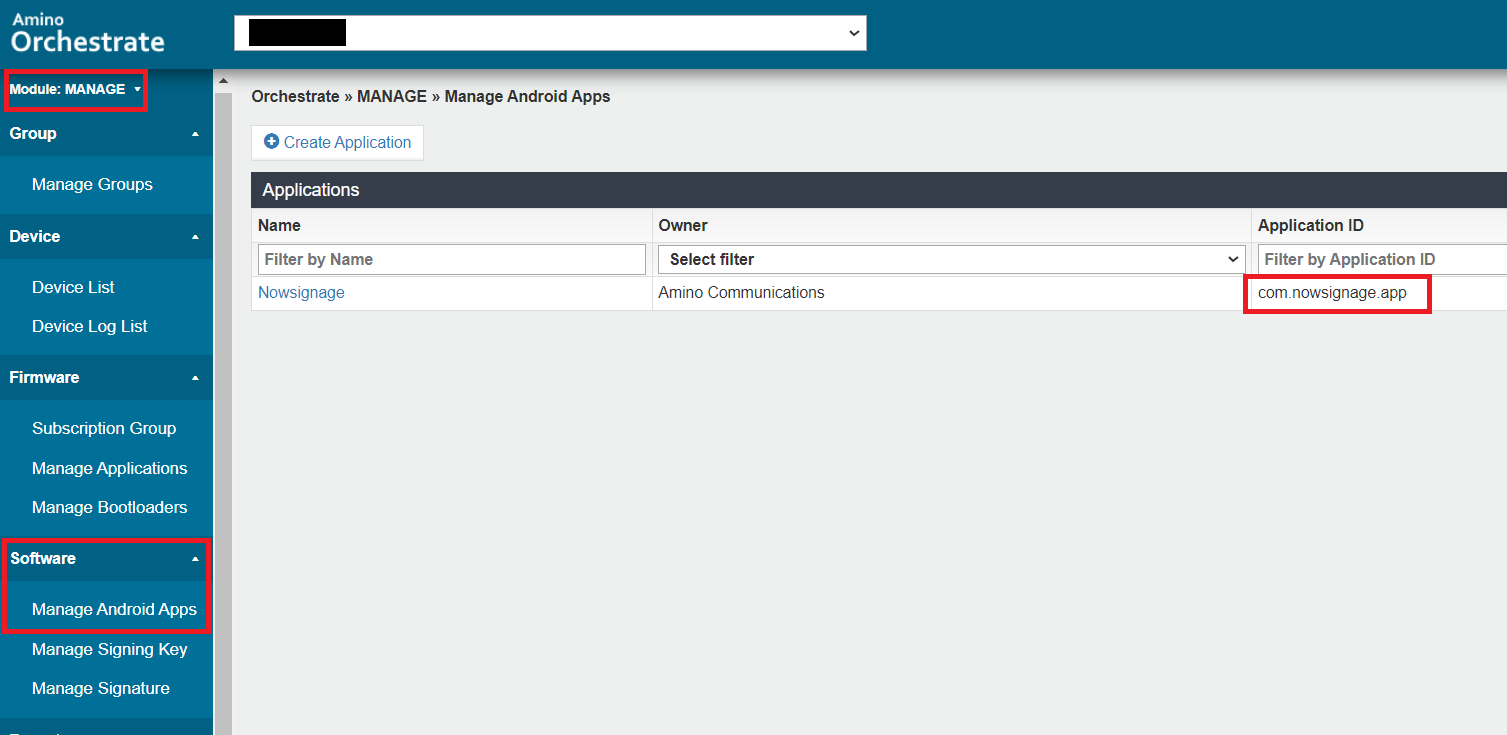The image size is (1507, 735).
Task: Click the Applications panel header
Action: click(879, 190)
